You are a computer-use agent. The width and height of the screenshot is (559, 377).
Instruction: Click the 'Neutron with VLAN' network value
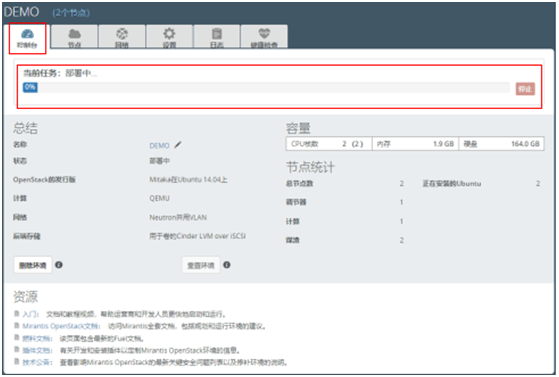click(178, 217)
